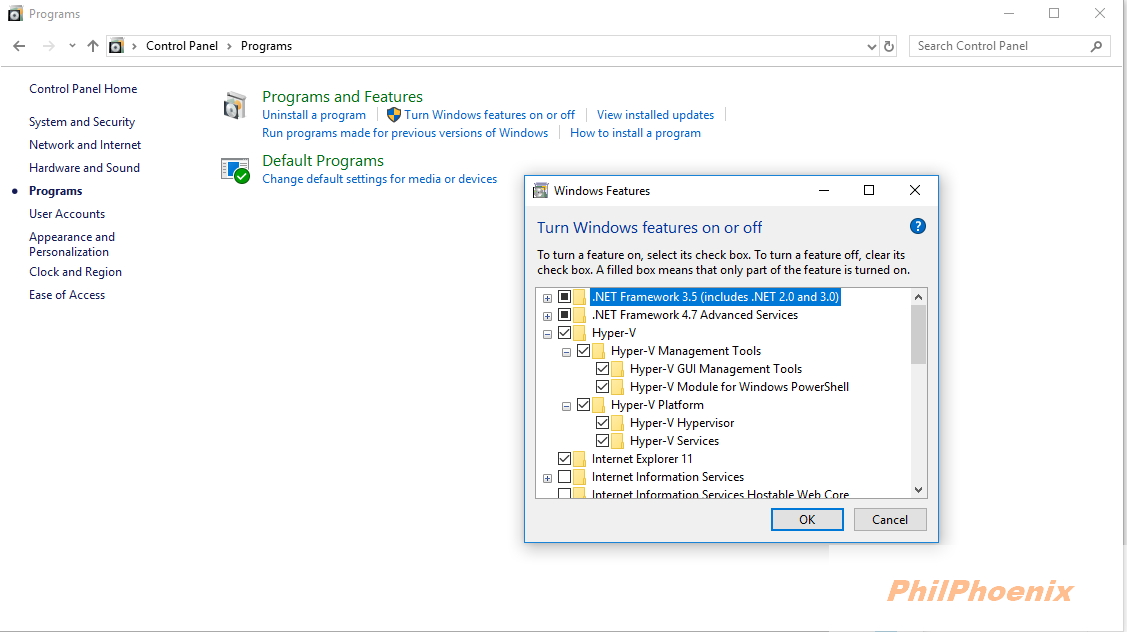Expand Internet Information Services node
This screenshot has width=1127, height=632.
point(547,477)
